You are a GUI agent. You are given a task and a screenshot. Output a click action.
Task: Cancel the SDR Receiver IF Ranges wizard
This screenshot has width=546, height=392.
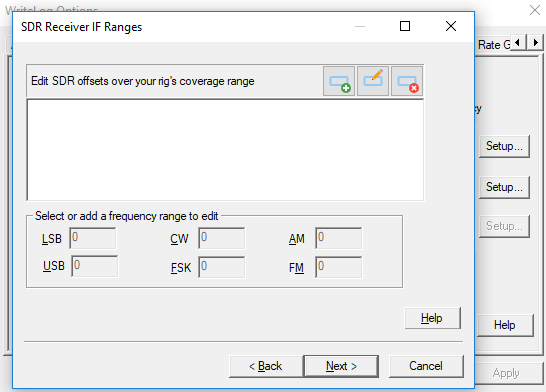click(426, 366)
